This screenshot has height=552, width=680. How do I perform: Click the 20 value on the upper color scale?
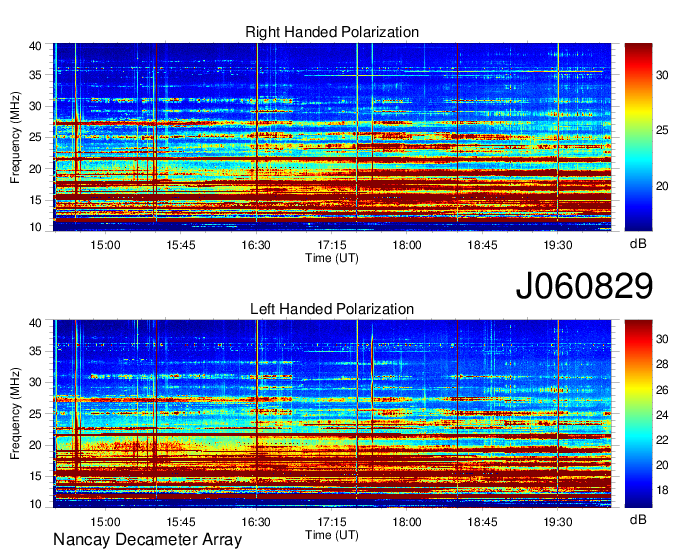pos(662,186)
